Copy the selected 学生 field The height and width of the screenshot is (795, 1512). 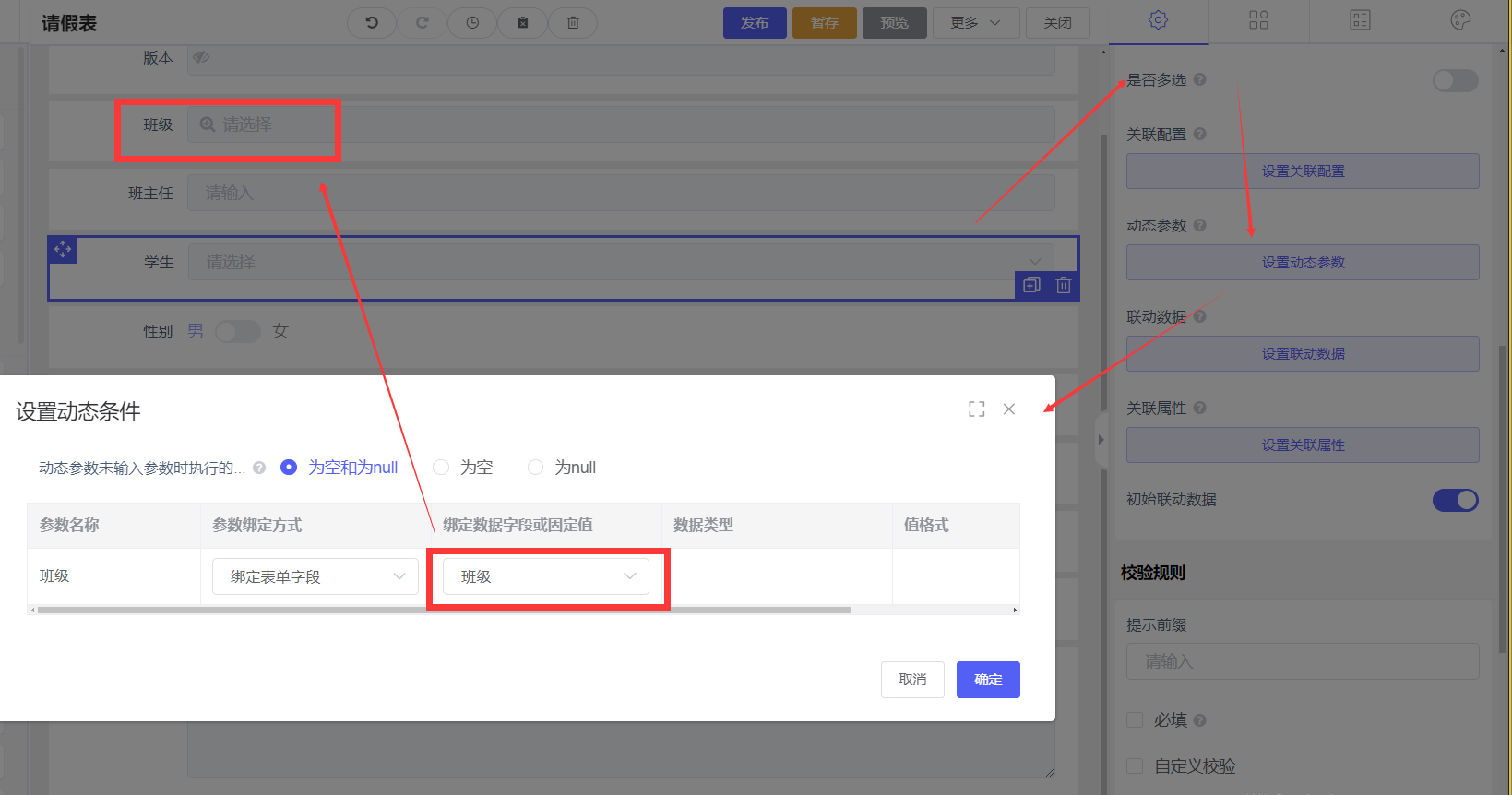(x=1031, y=285)
